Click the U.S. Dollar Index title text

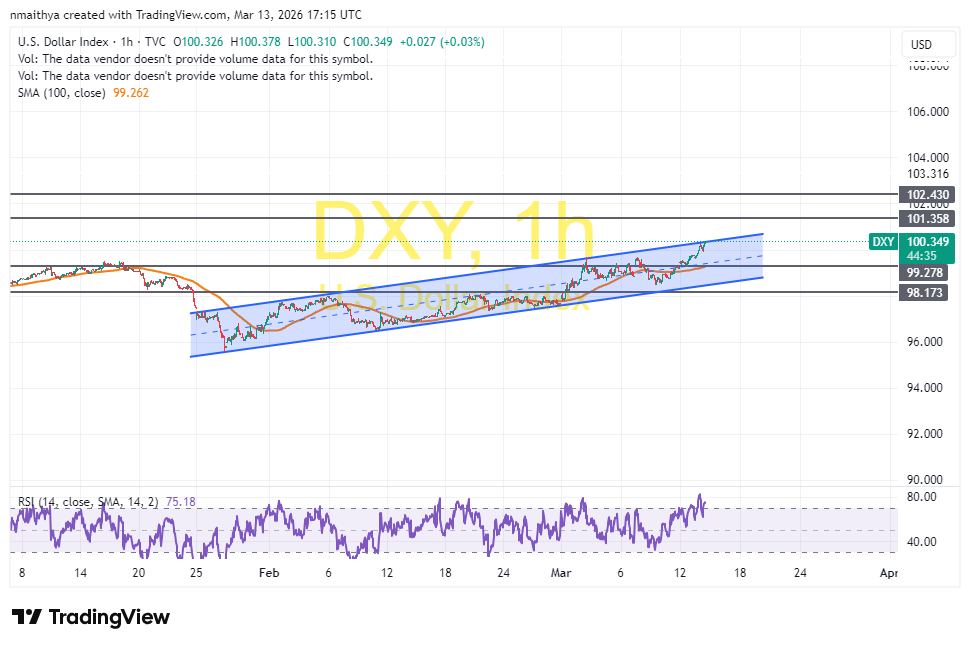pyautogui.click(x=63, y=42)
